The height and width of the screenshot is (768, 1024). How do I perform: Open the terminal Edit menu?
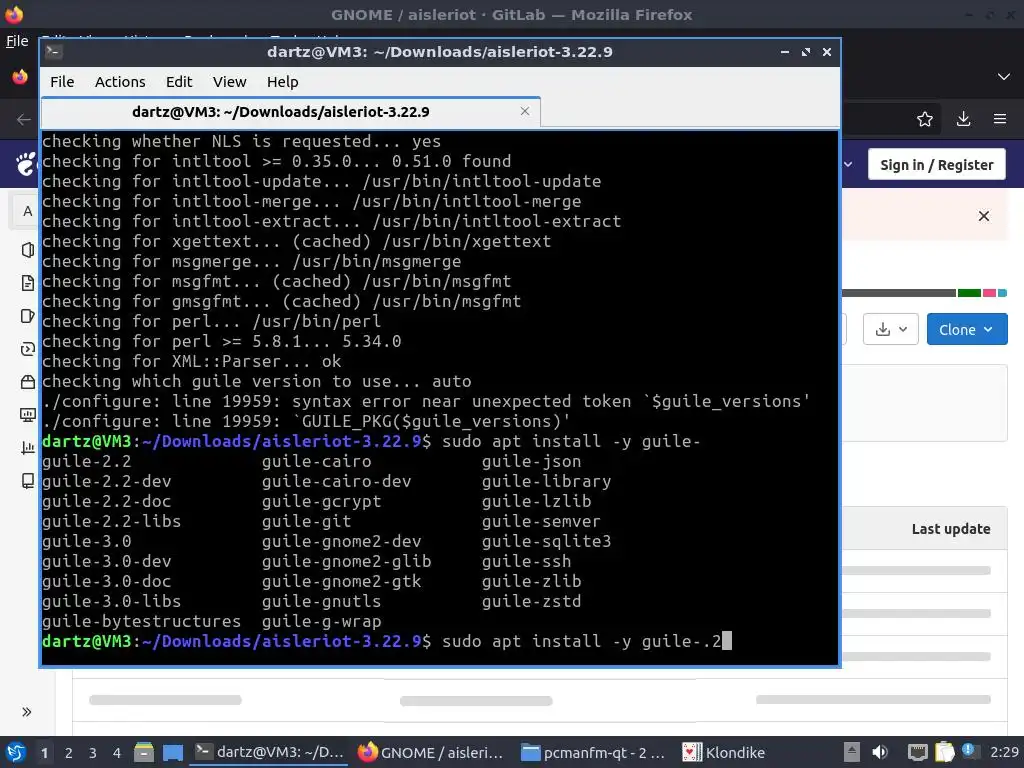[179, 82]
